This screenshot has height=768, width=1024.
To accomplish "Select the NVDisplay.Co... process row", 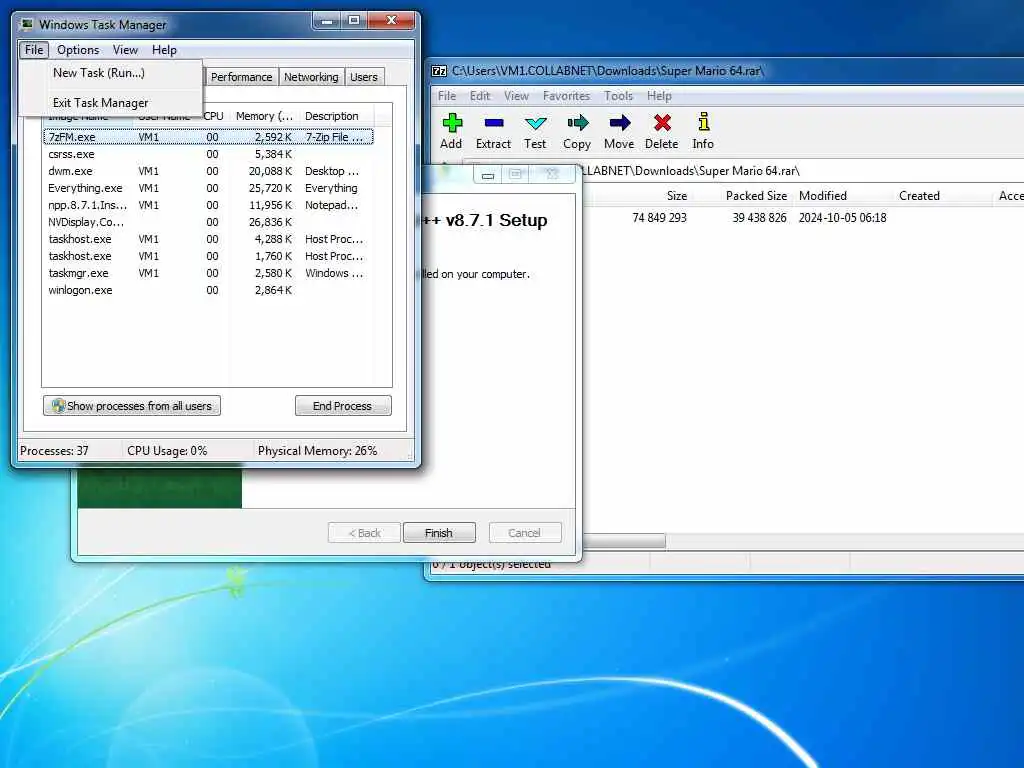I will pyautogui.click(x=208, y=222).
